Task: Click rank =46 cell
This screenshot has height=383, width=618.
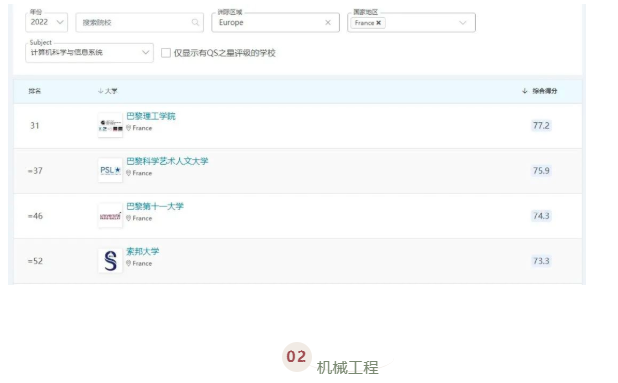Action: (35, 216)
